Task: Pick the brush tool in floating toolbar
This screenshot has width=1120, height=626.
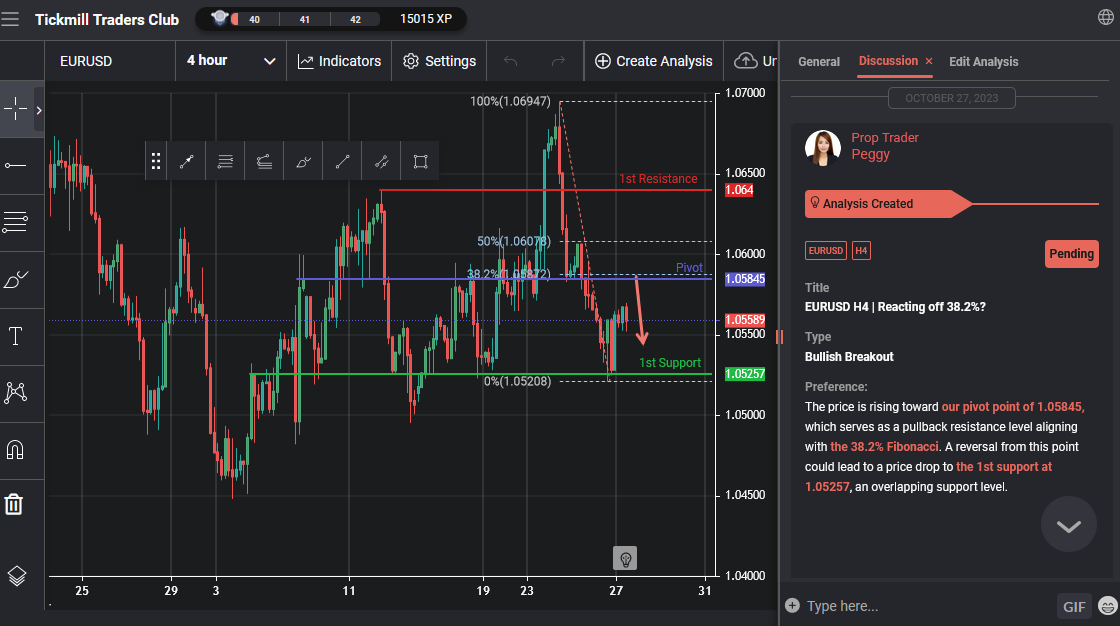Action: coord(304,162)
